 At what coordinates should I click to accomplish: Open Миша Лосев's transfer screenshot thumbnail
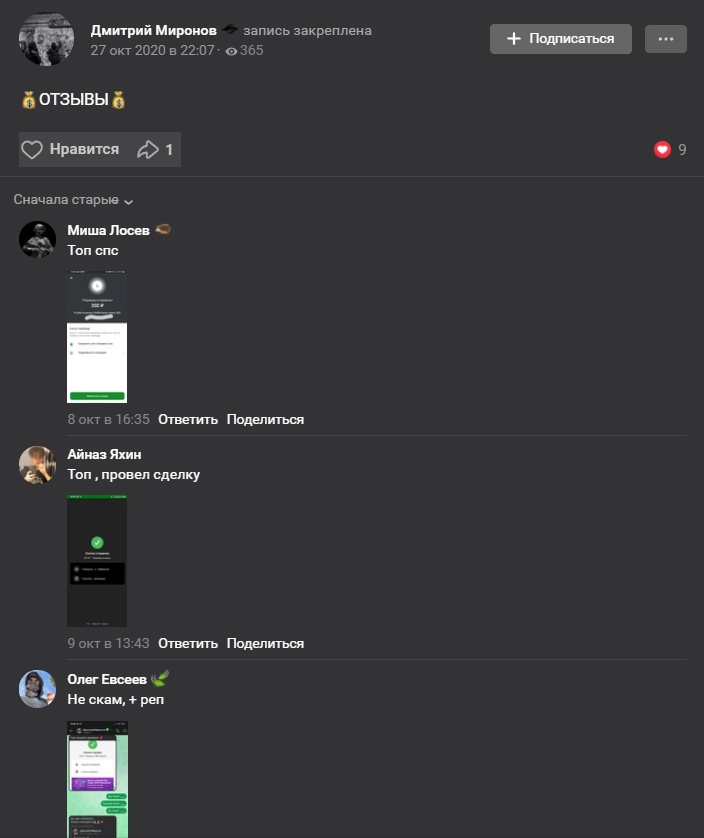point(97,337)
